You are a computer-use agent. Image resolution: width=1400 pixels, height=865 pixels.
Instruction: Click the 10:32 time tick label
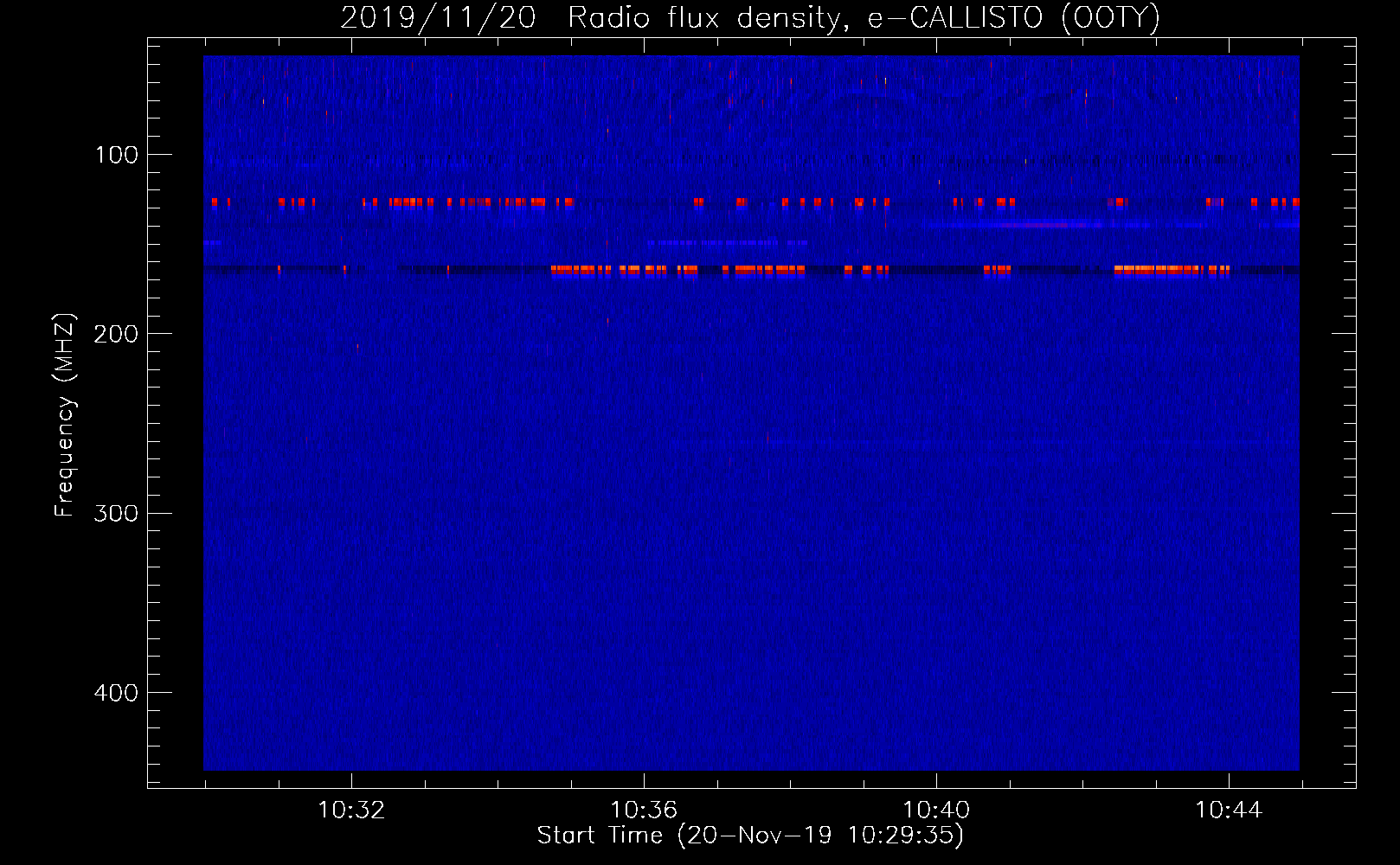click(x=351, y=811)
